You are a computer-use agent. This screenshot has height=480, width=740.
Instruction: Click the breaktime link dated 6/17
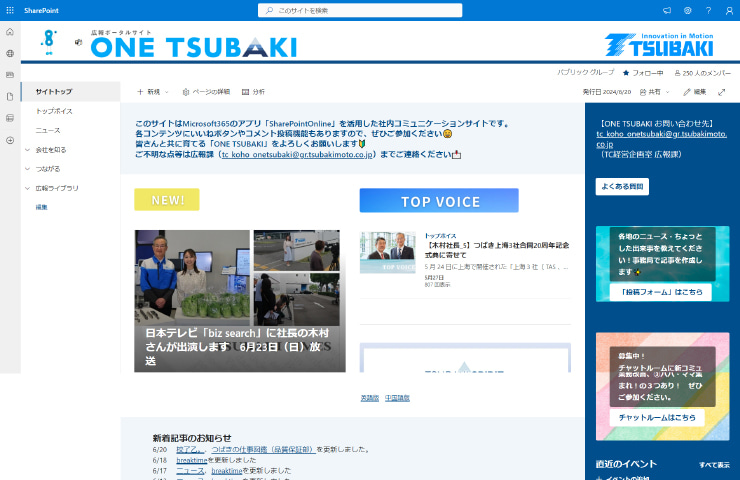coord(227,471)
